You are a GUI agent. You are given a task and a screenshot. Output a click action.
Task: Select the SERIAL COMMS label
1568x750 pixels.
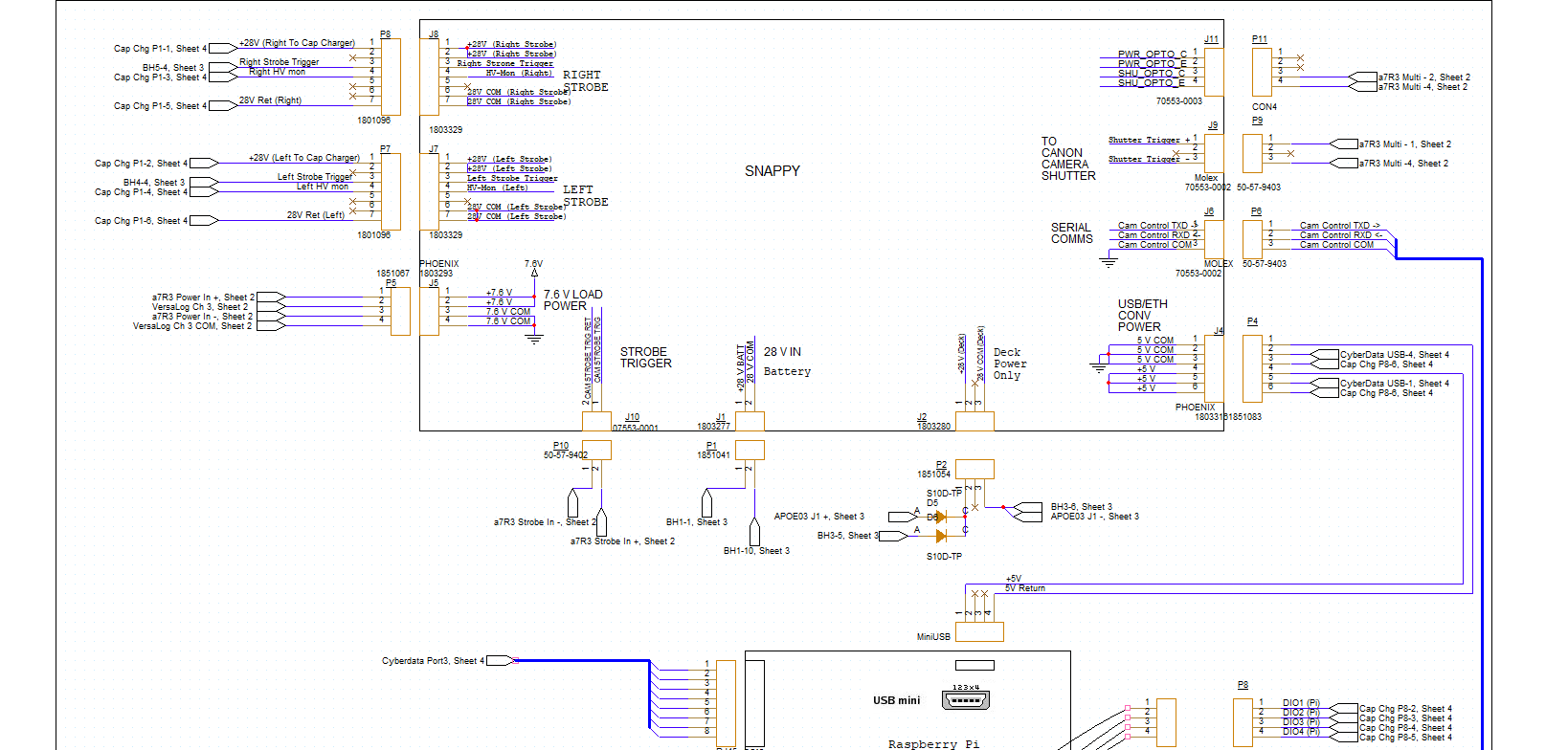1071,233
